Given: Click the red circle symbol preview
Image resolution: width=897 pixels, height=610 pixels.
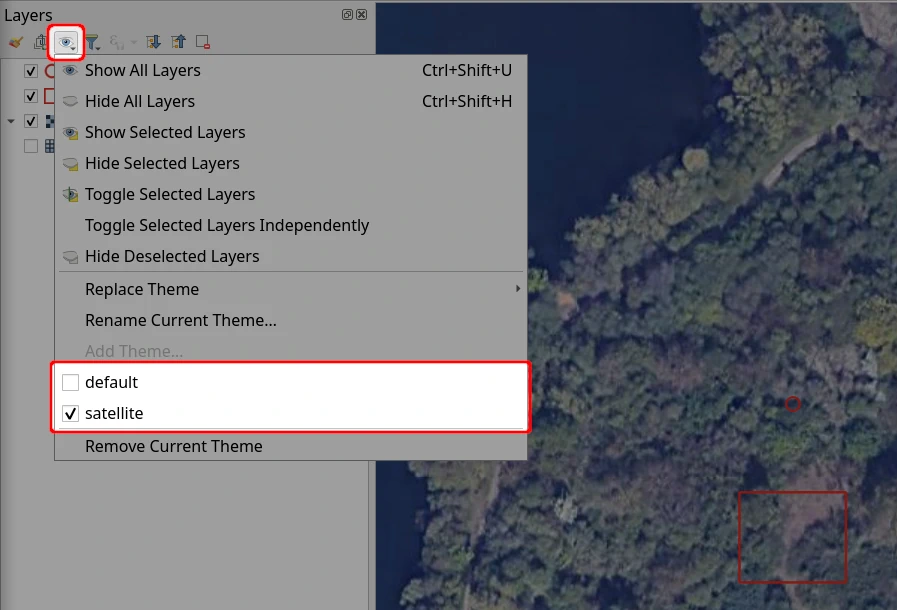Looking at the screenshot, I should (x=52, y=70).
